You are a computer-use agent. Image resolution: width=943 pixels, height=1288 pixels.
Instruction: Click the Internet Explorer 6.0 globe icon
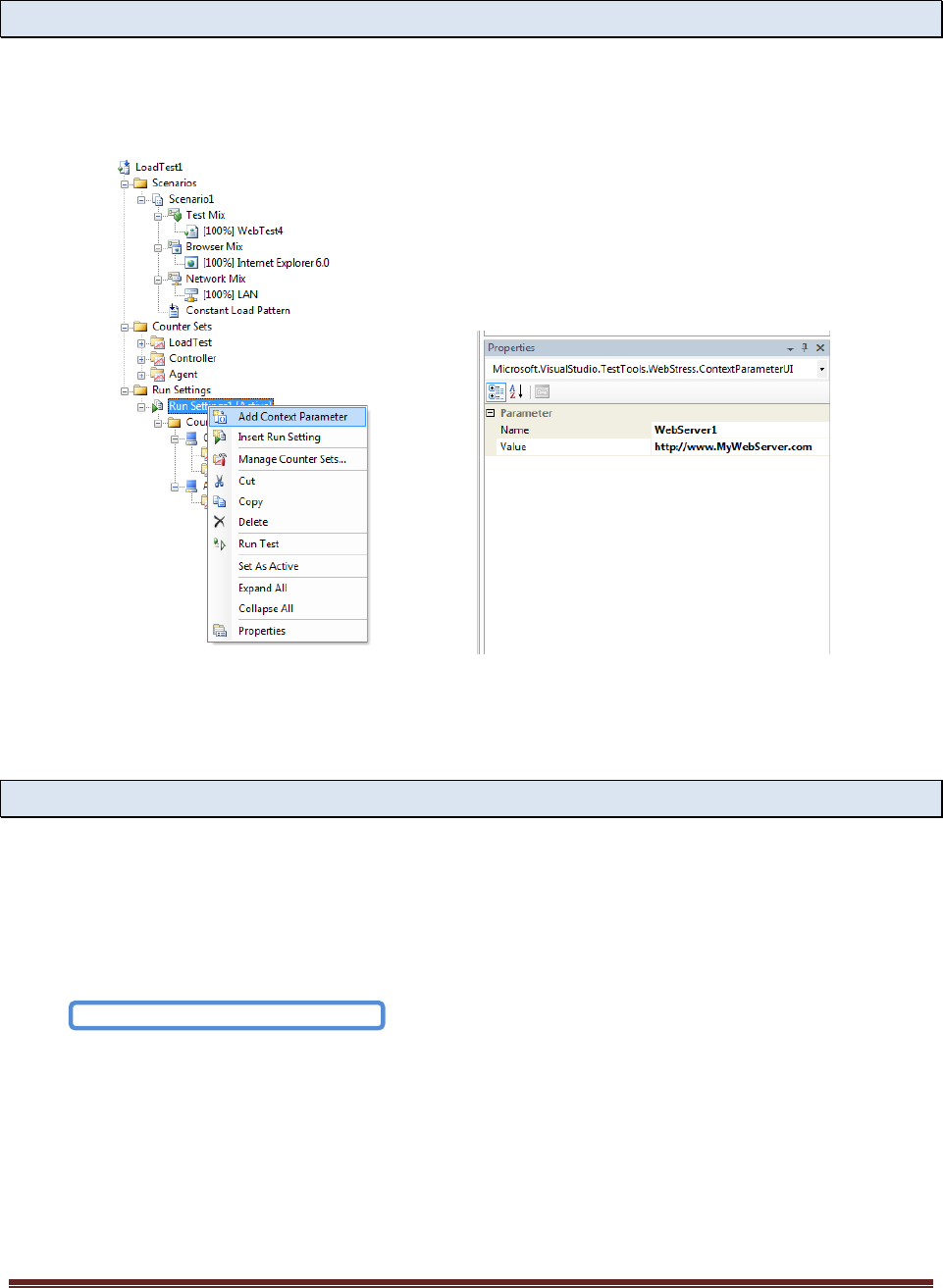192,263
